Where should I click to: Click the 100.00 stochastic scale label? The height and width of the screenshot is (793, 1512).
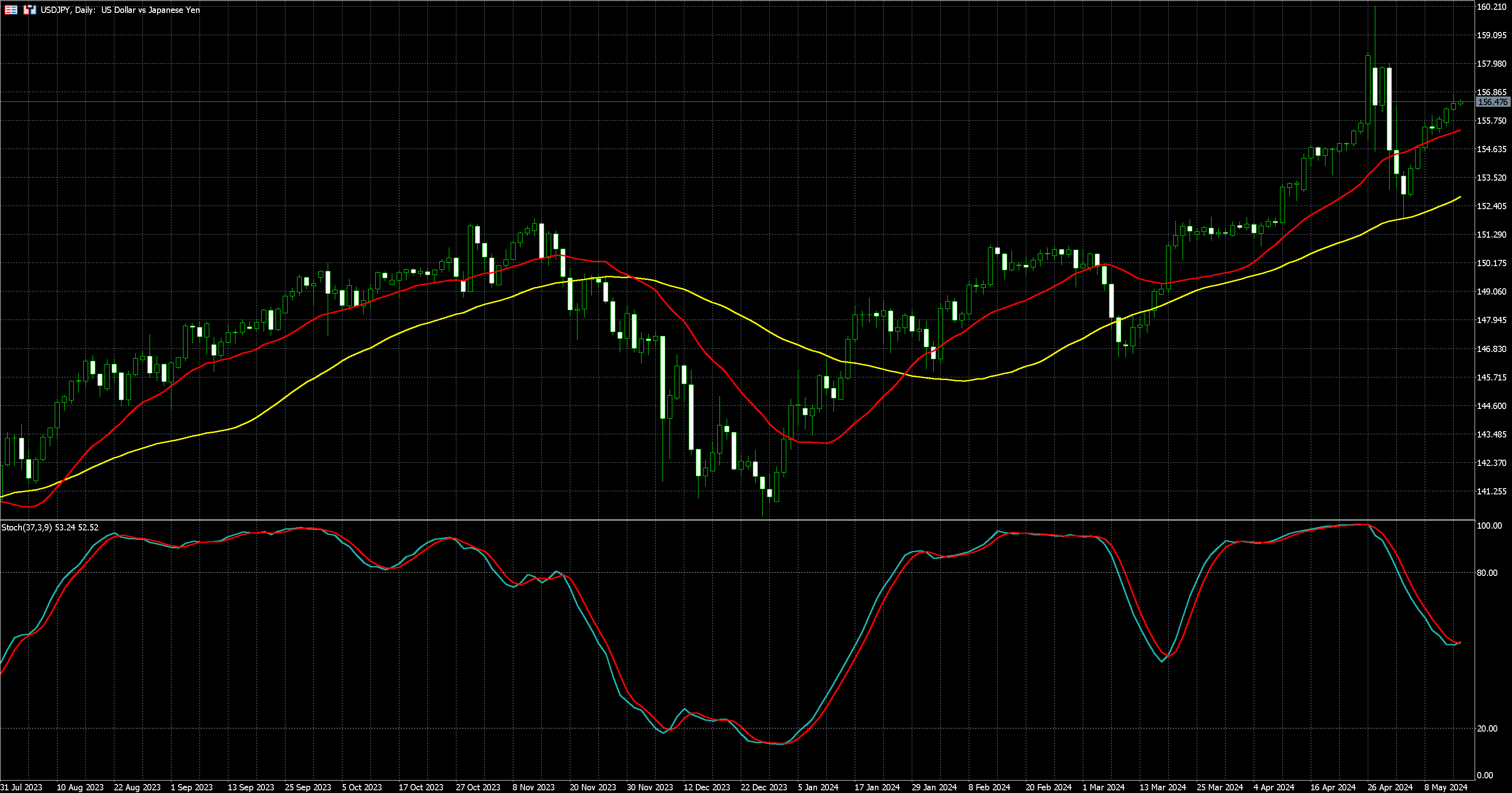[x=1489, y=526]
